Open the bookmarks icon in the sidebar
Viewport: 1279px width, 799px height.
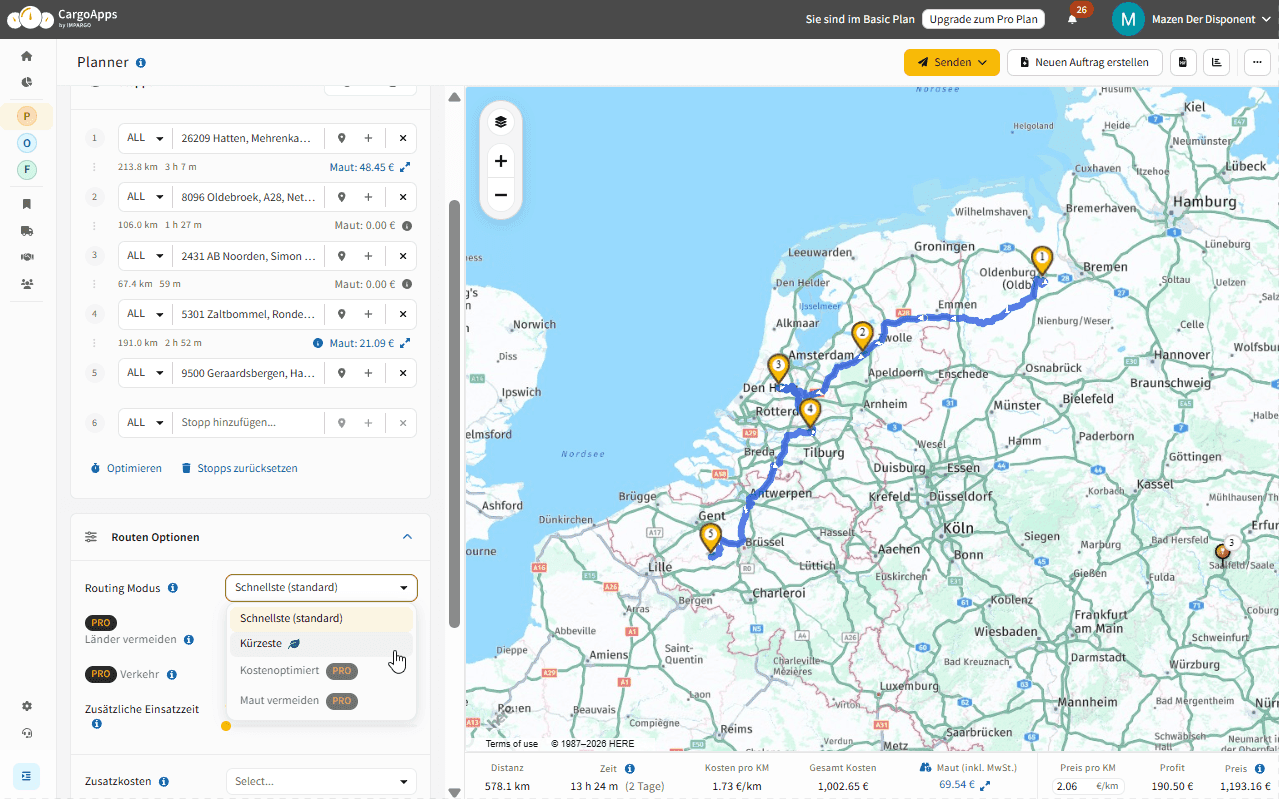tap(27, 204)
